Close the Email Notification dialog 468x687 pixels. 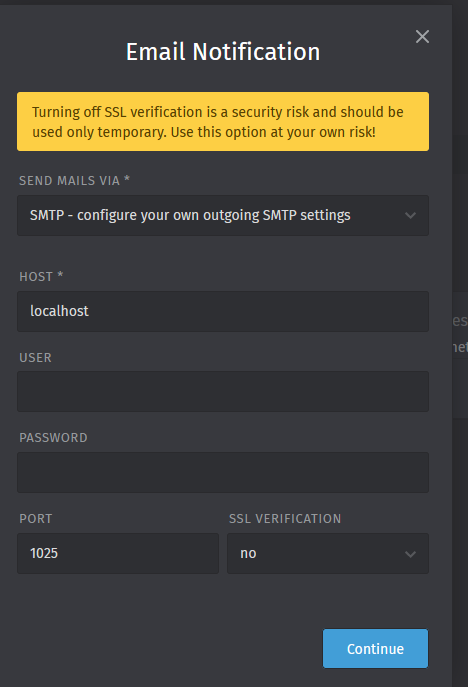pyautogui.click(x=422, y=36)
